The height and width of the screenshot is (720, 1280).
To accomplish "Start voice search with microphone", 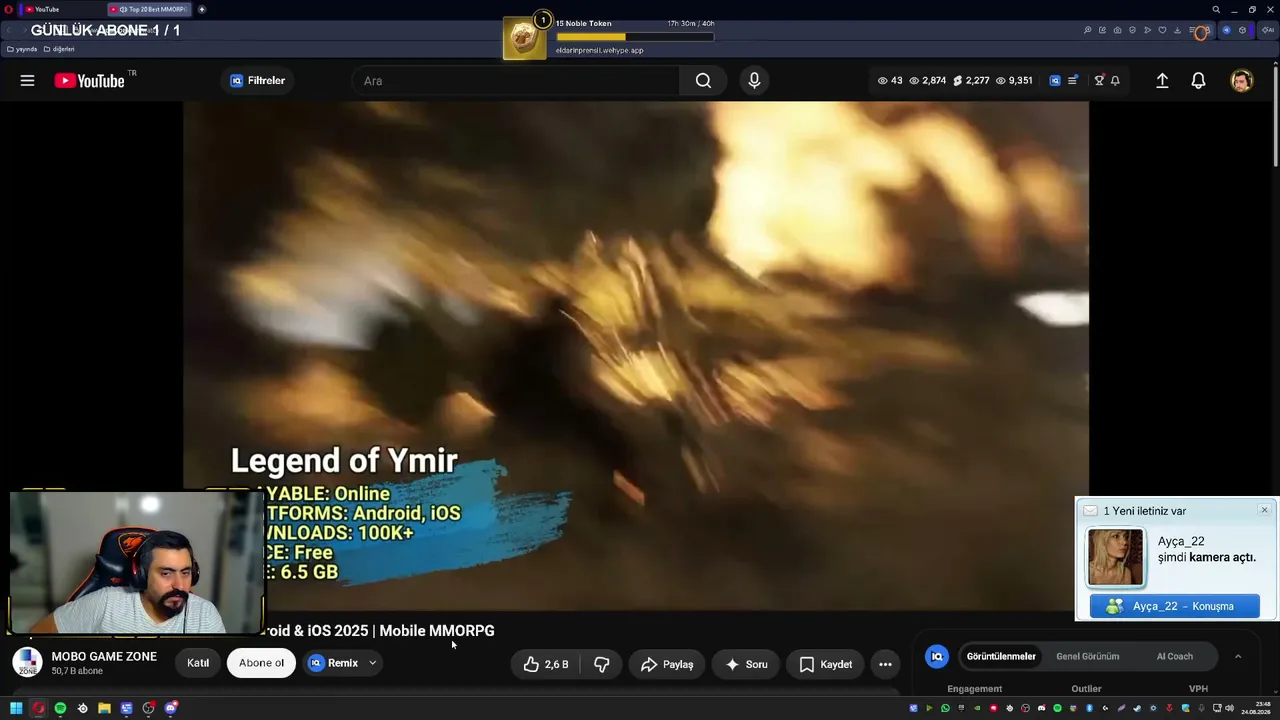I will click(754, 81).
